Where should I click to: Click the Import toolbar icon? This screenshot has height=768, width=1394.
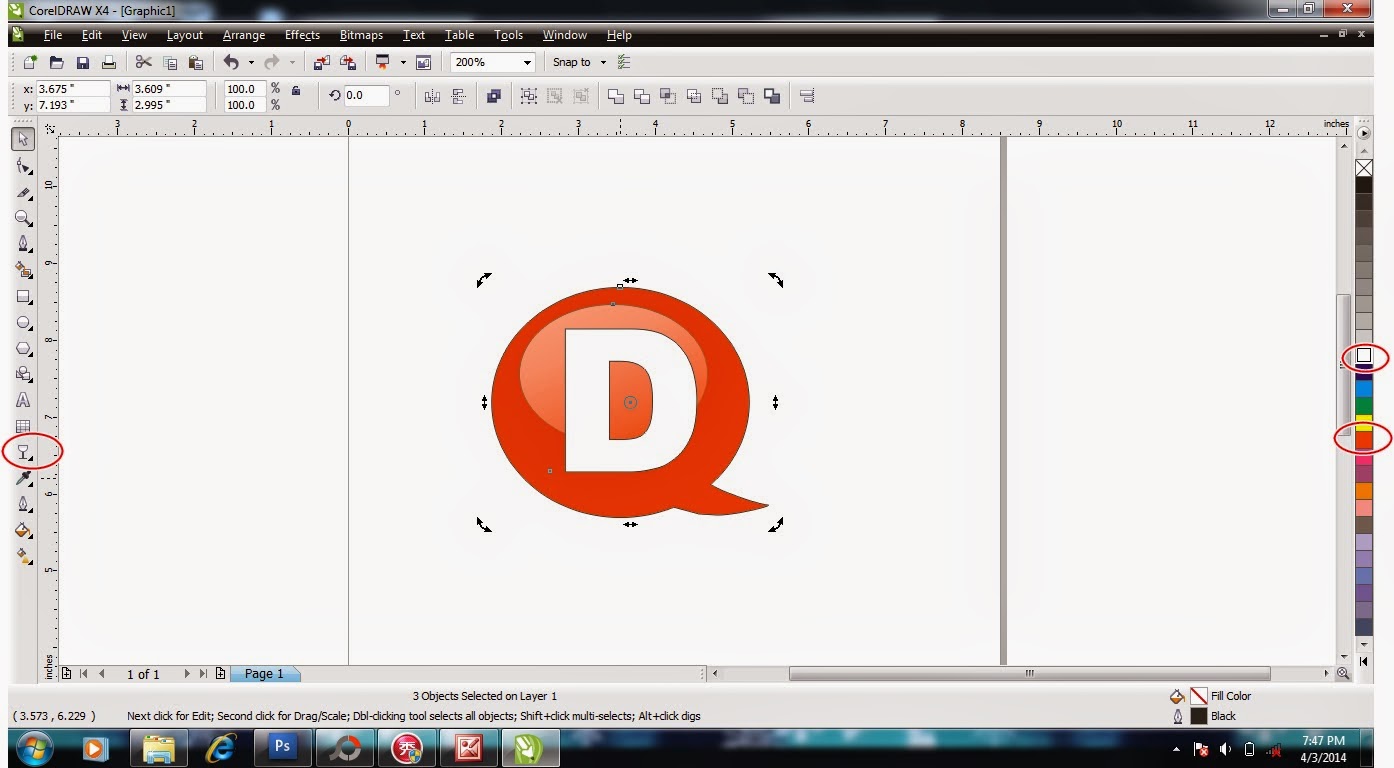[321, 62]
